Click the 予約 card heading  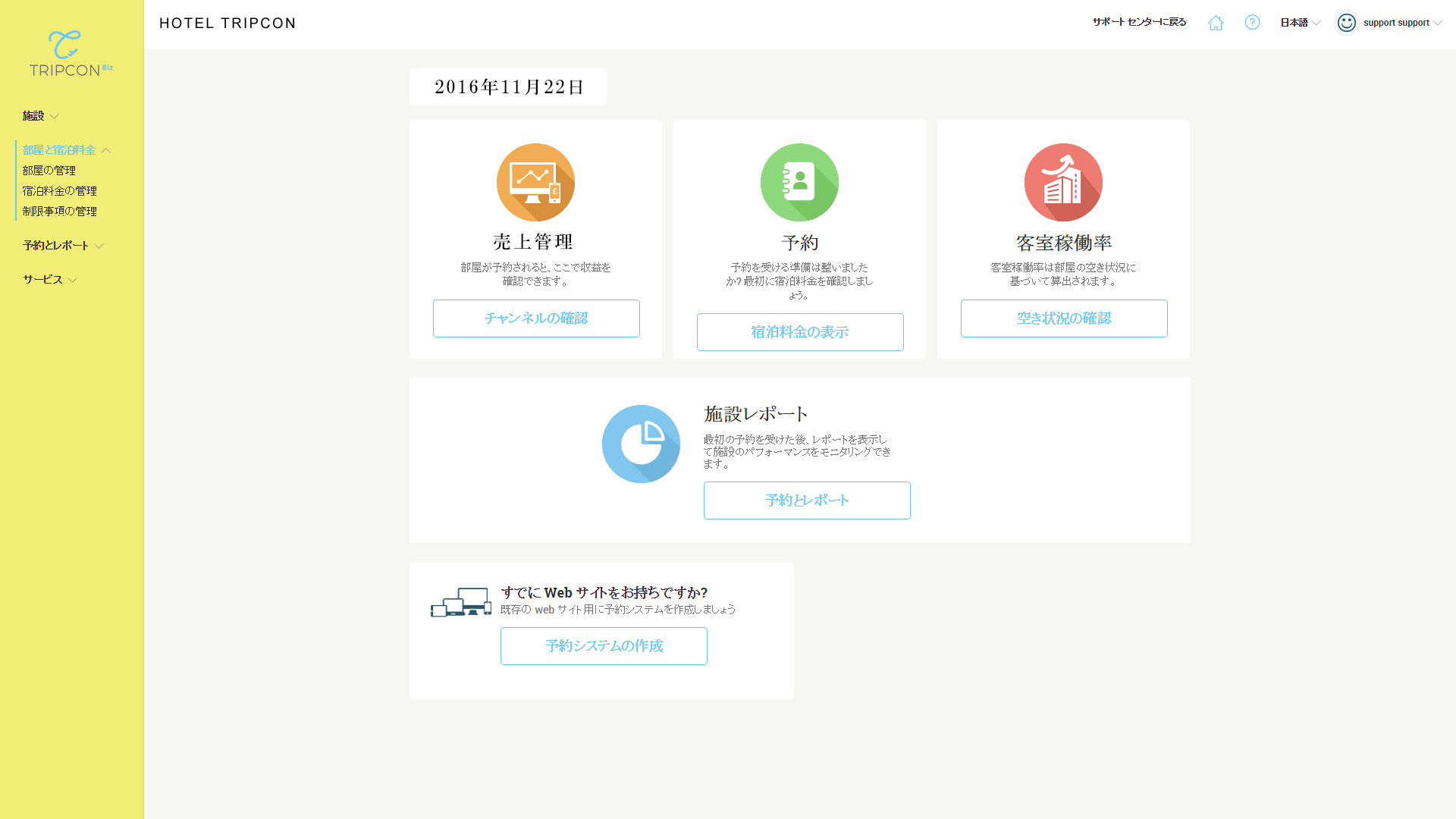[x=800, y=243]
